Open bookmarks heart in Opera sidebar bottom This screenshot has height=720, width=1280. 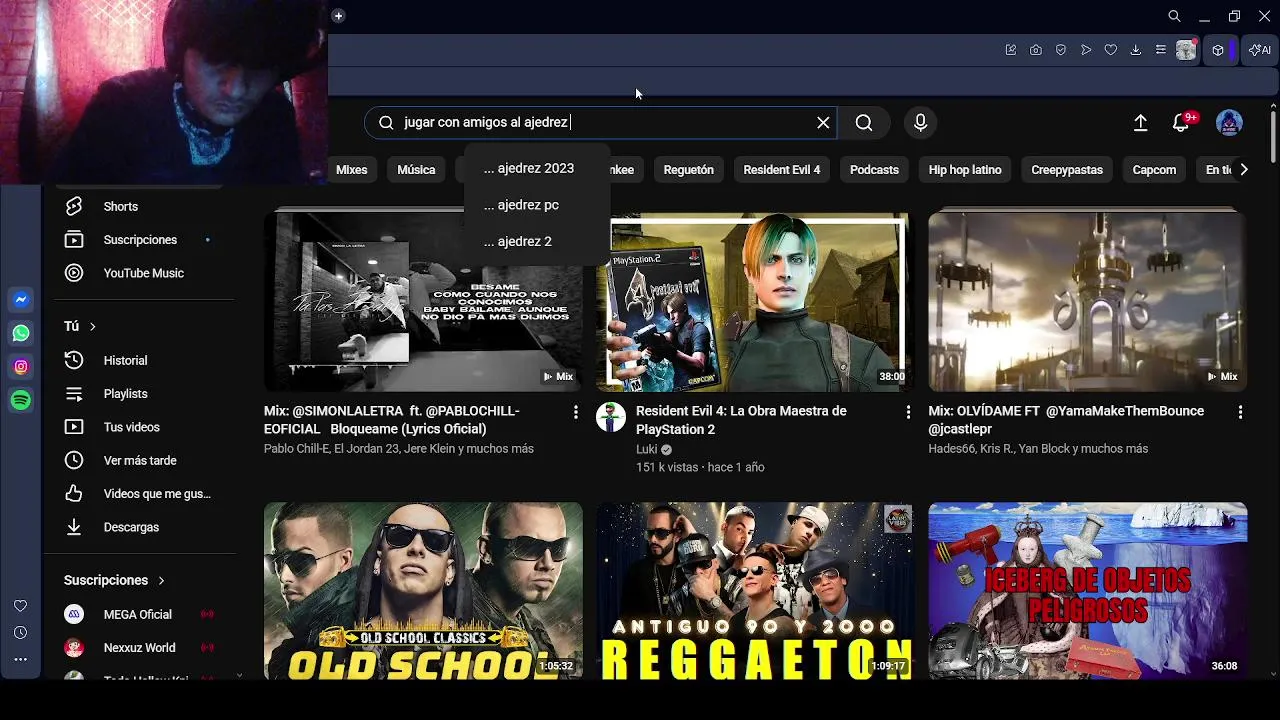point(20,606)
